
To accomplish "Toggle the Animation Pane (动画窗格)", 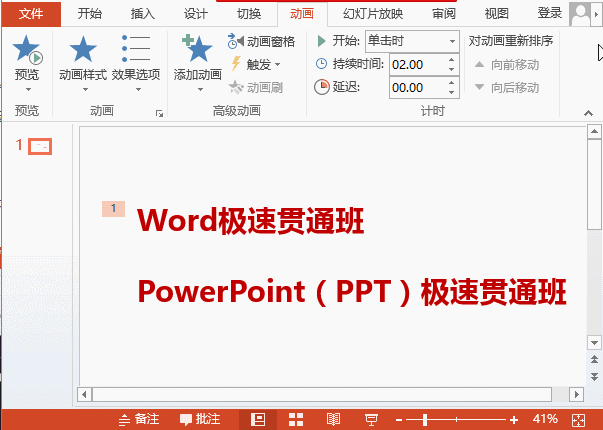I will click(x=262, y=41).
